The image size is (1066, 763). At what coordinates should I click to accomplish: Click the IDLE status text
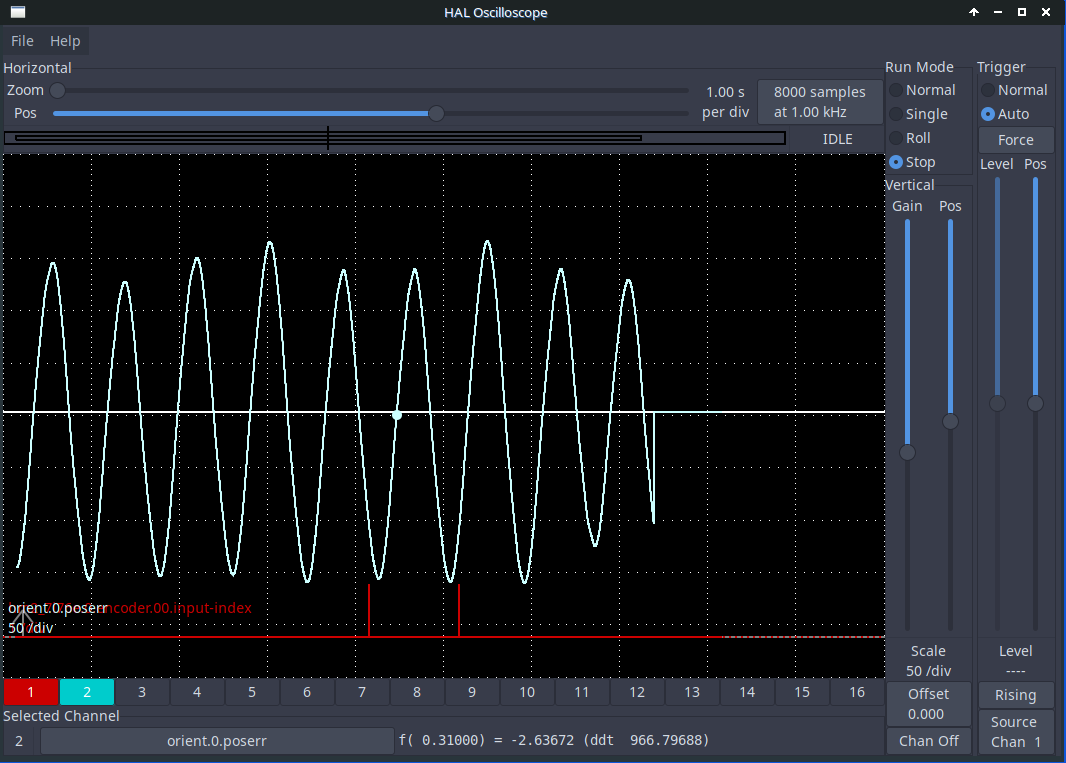tap(838, 139)
